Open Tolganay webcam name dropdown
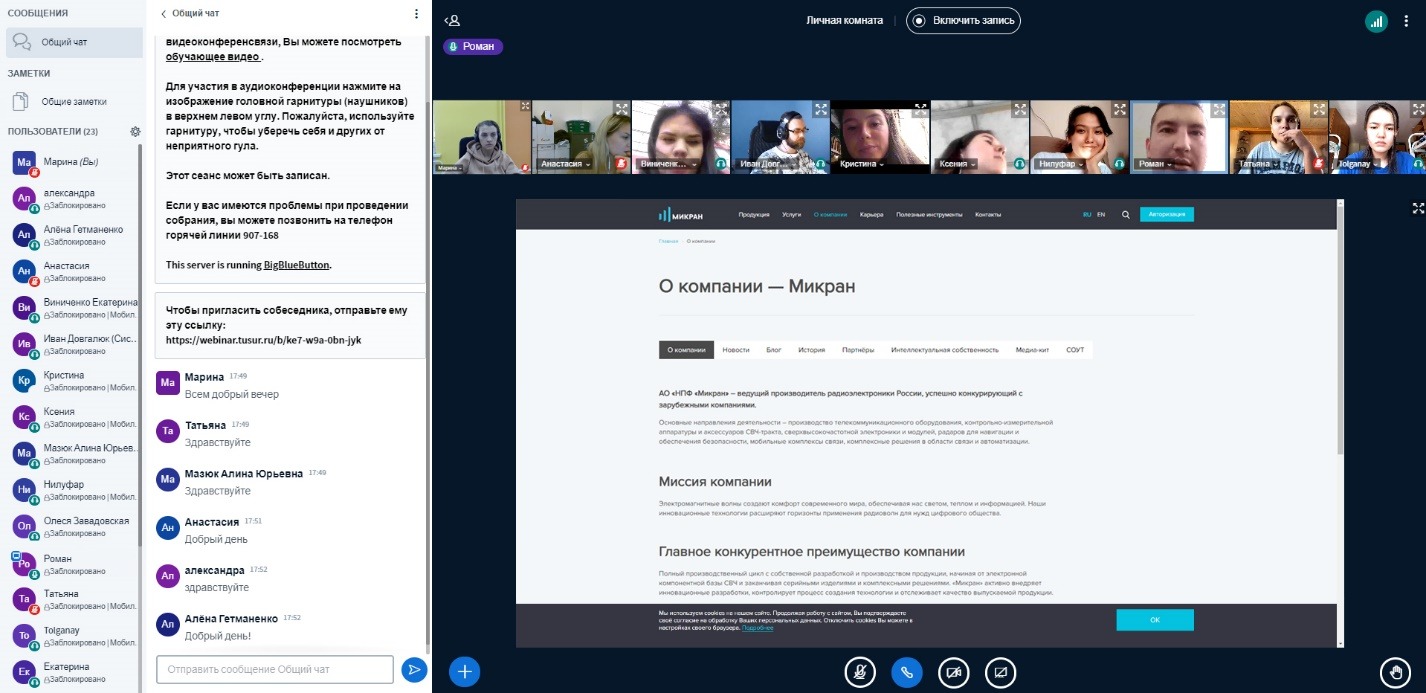1426x693 pixels. [x=1360, y=163]
